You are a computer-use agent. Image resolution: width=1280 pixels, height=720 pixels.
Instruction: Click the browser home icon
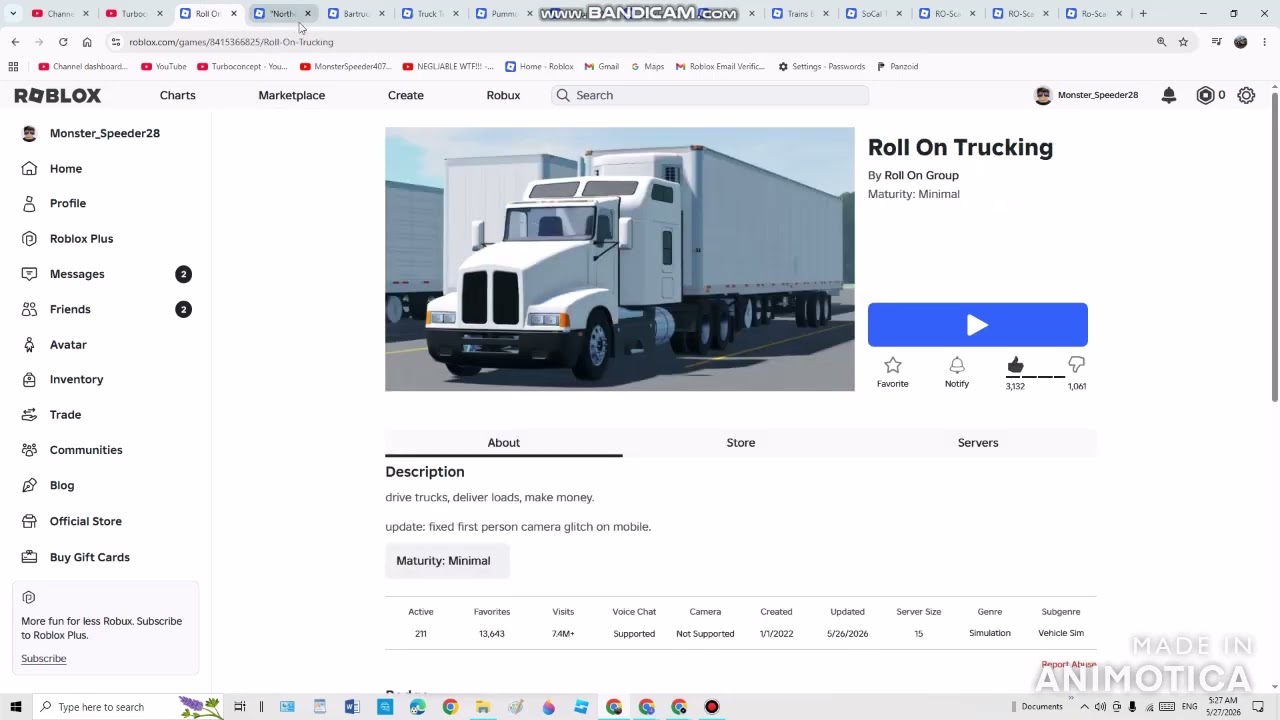[87, 42]
